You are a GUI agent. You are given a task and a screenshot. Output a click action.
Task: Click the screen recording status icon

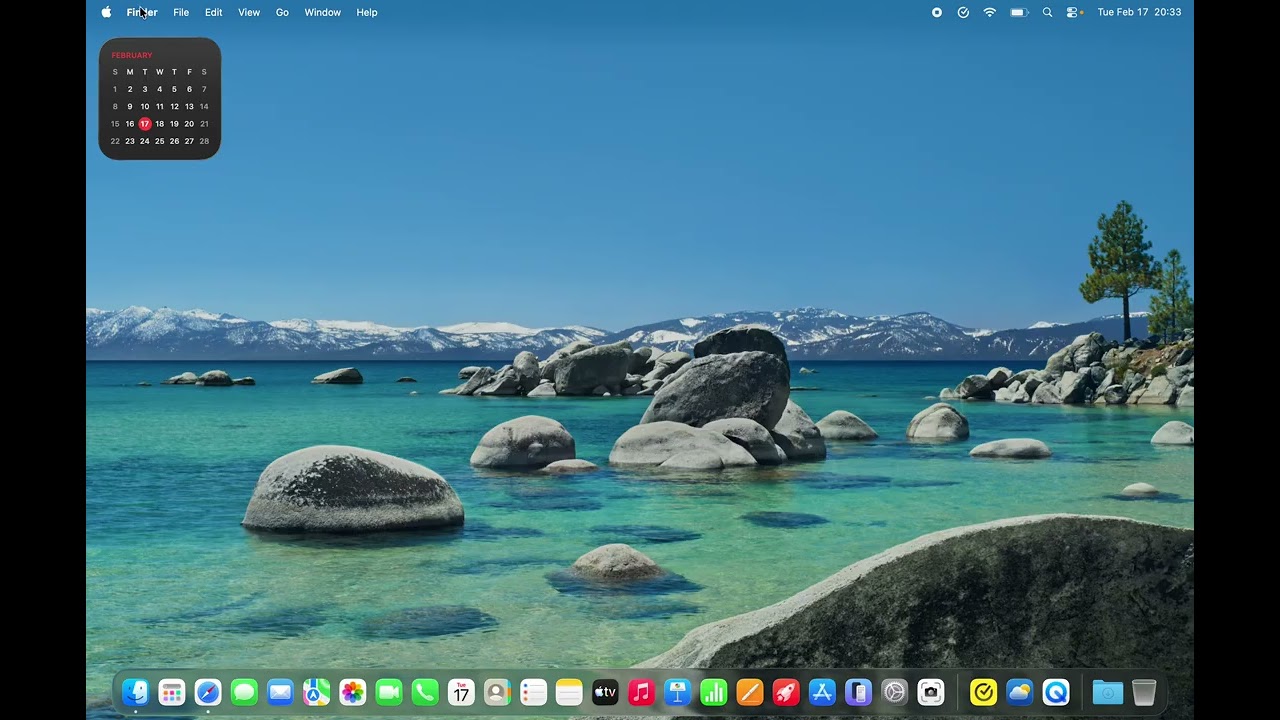click(x=937, y=12)
